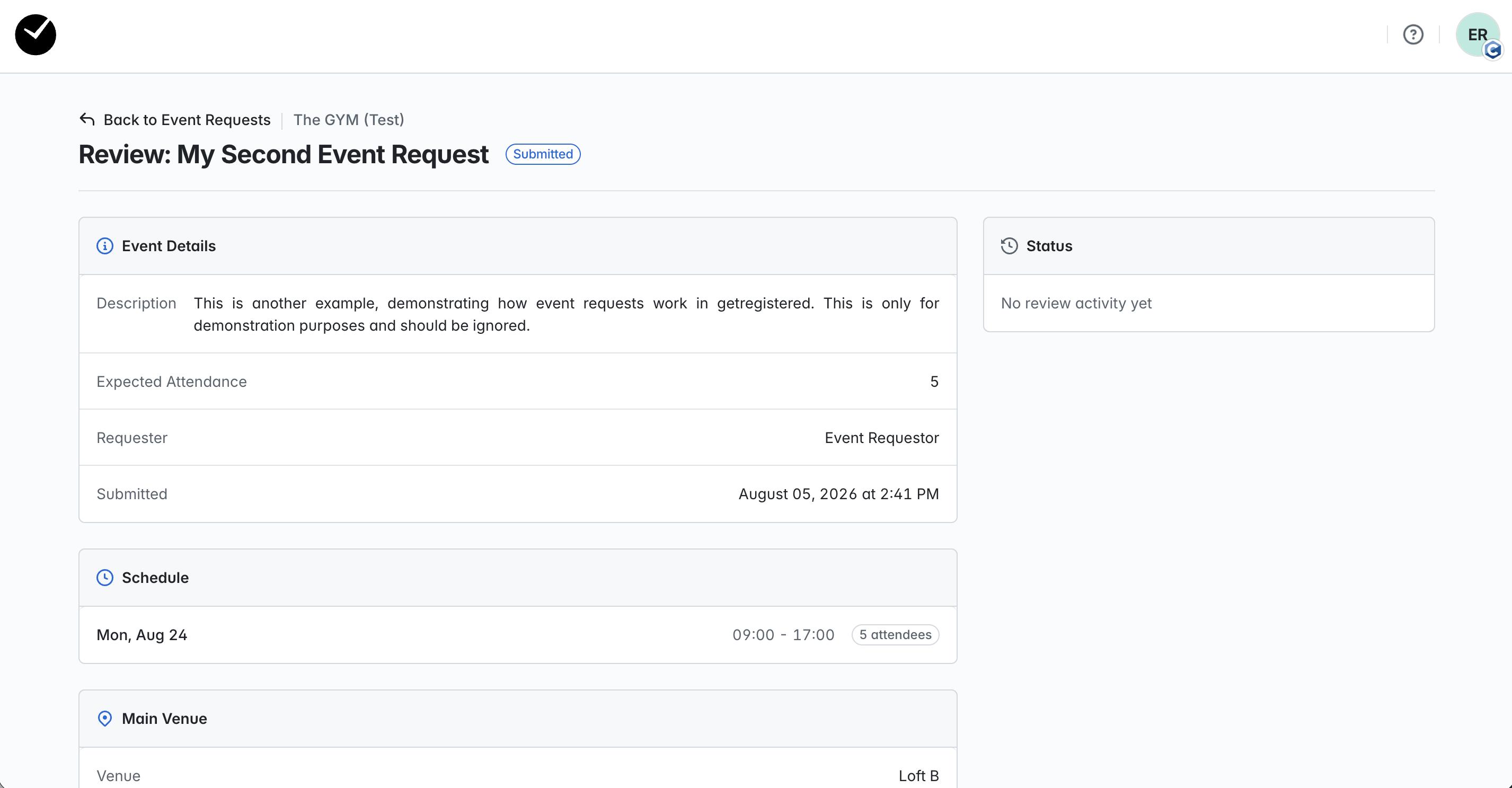Click the Main Venue pin icon
The height and width of the screenshot is (788, 1512).
click(105, 719)
